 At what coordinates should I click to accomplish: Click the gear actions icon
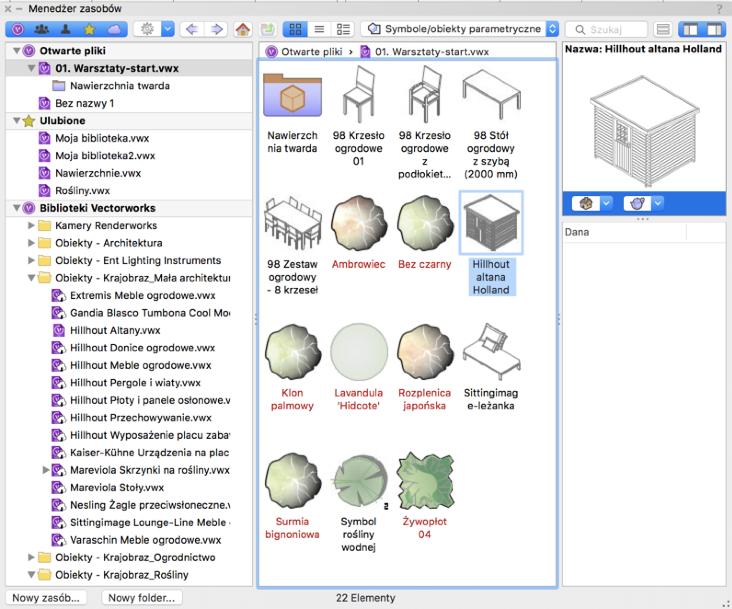147,29
